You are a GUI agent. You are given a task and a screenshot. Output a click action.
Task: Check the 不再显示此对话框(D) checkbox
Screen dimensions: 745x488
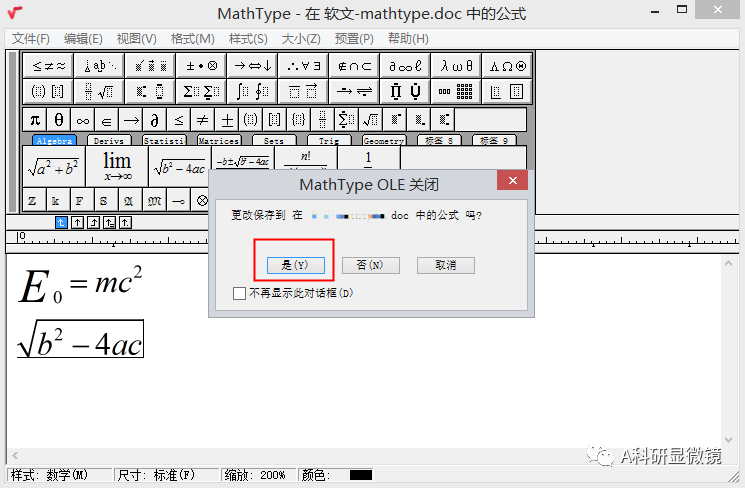[x=239, y=294]
